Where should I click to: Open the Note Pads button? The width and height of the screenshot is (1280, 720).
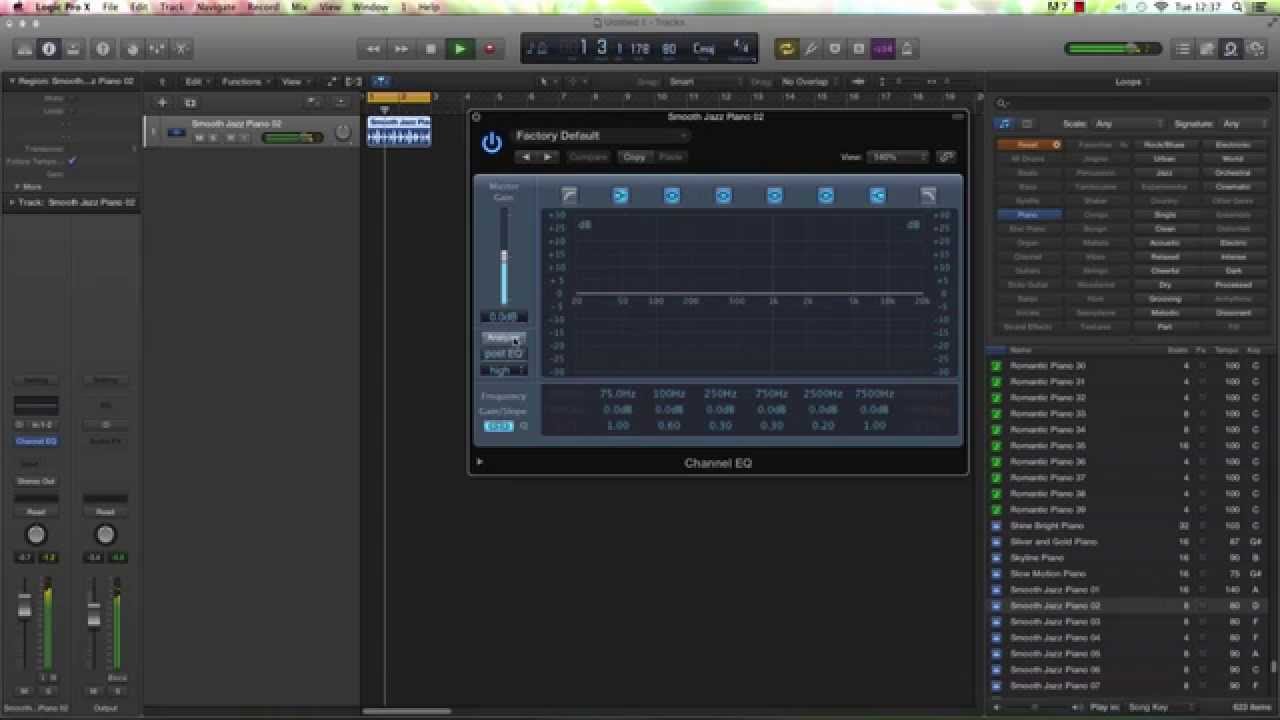tap(1207, 49)
